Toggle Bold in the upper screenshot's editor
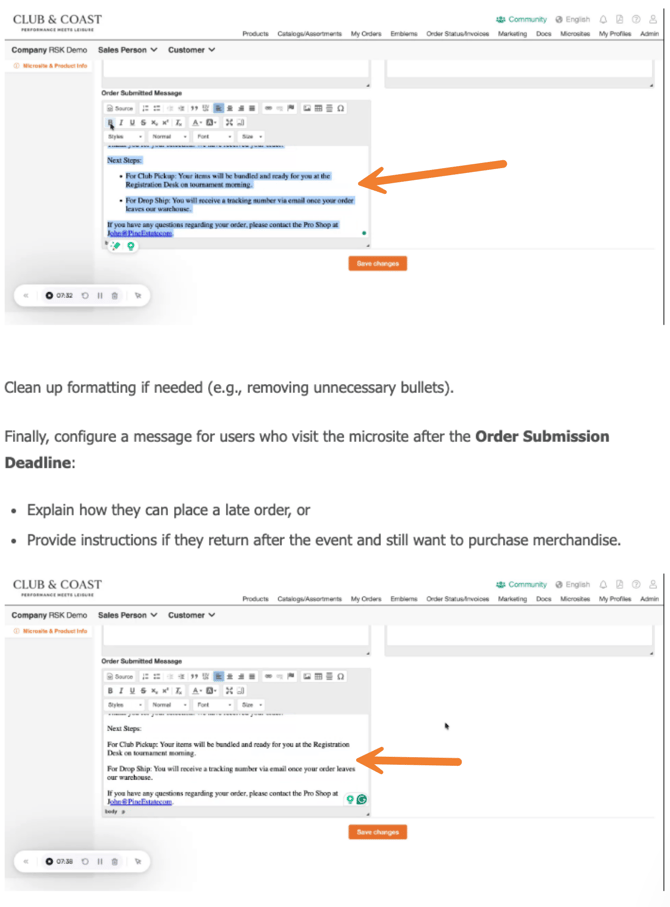This screenshot has width=670, height=907. (x=110, y=121)
